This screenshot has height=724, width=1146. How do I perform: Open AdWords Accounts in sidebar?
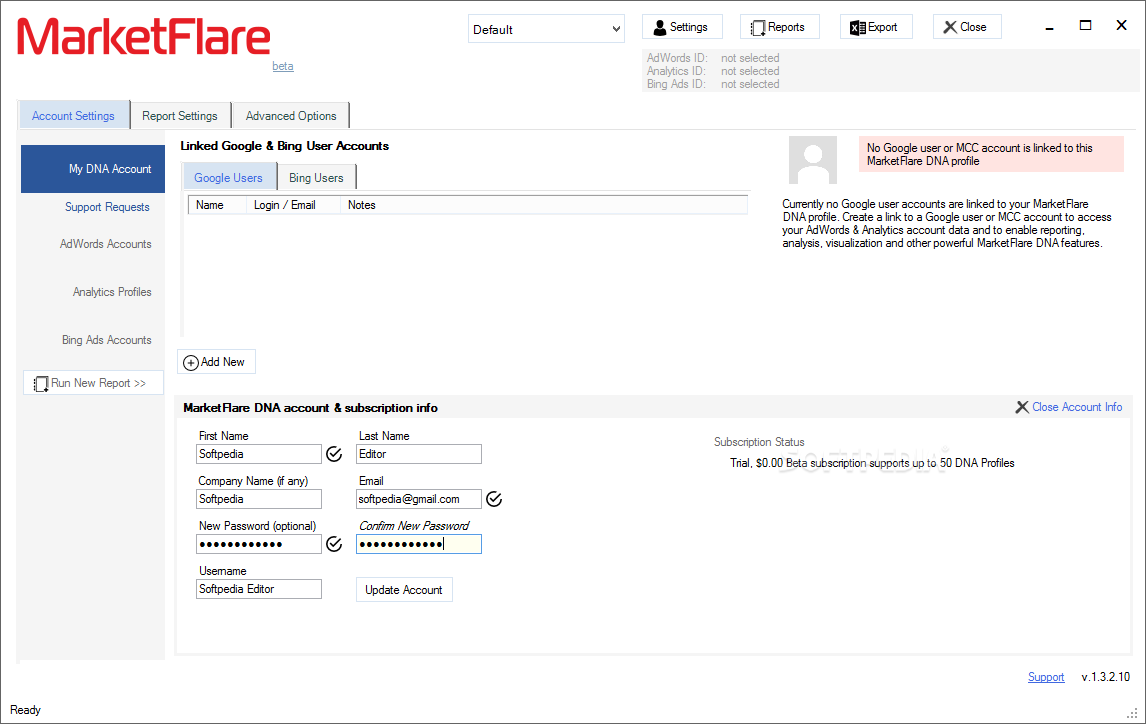point(105,244)
